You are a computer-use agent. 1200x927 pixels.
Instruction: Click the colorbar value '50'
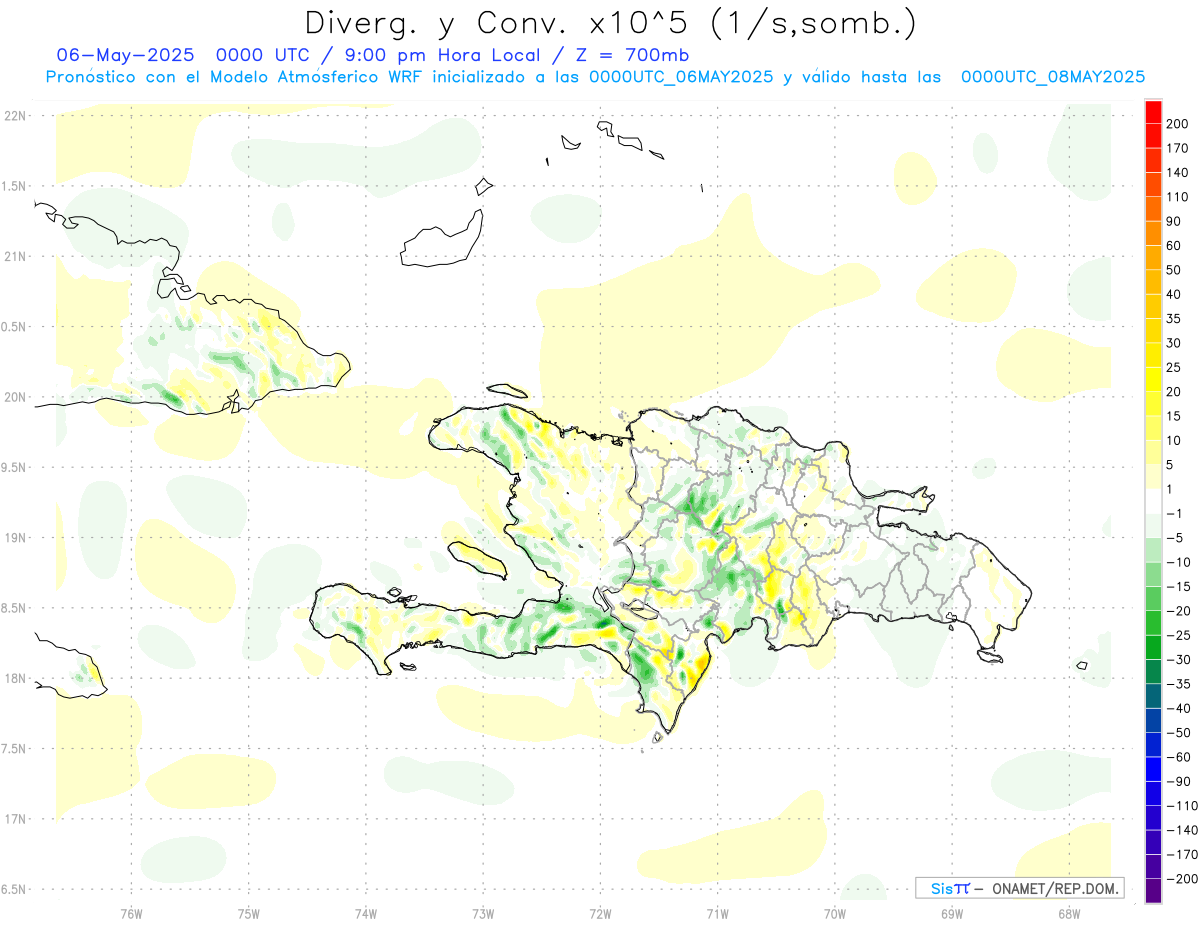pyautogui.click(x=1174, y=270)
